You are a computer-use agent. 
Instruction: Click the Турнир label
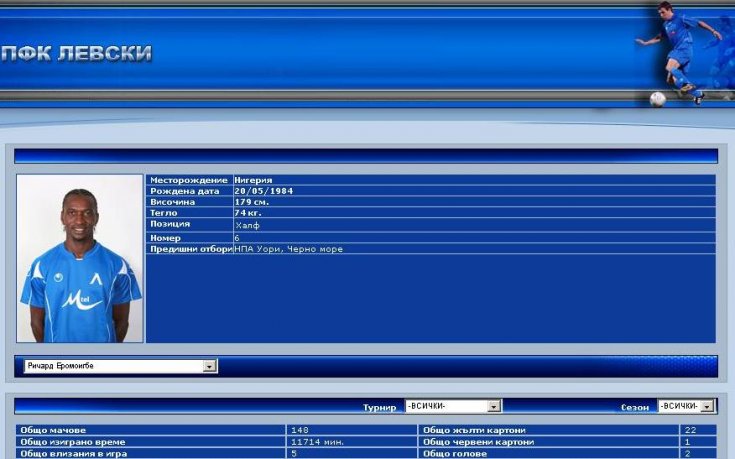(x=379, y=407)
